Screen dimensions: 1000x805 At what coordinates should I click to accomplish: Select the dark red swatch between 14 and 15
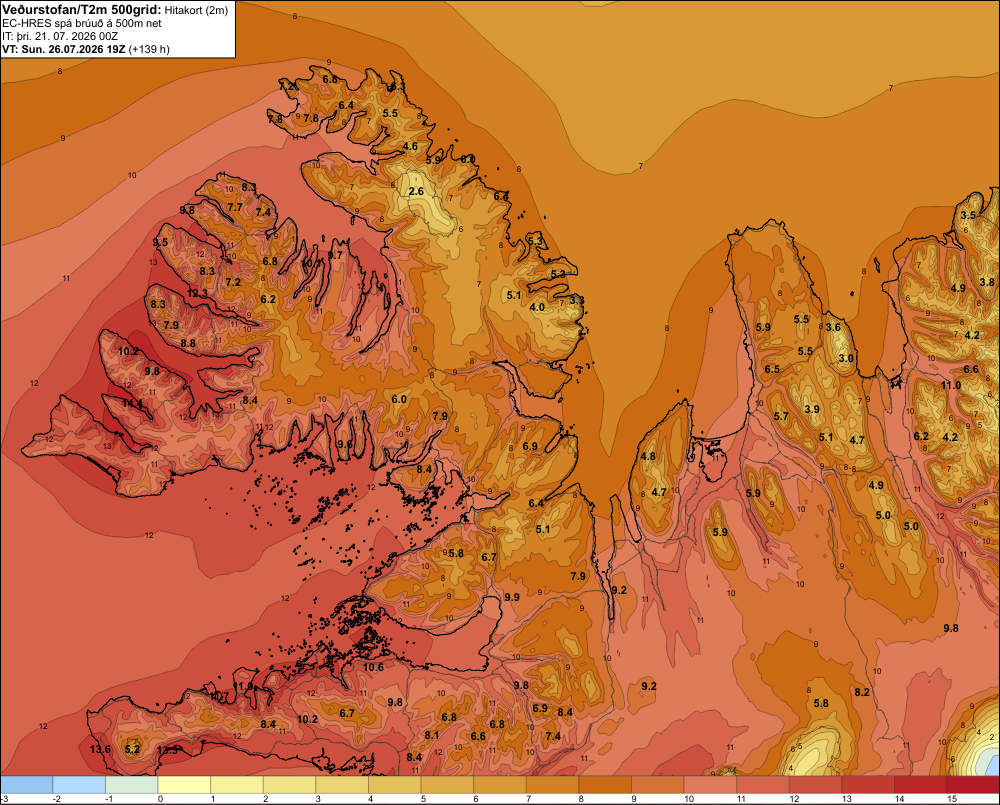(920, 784)
